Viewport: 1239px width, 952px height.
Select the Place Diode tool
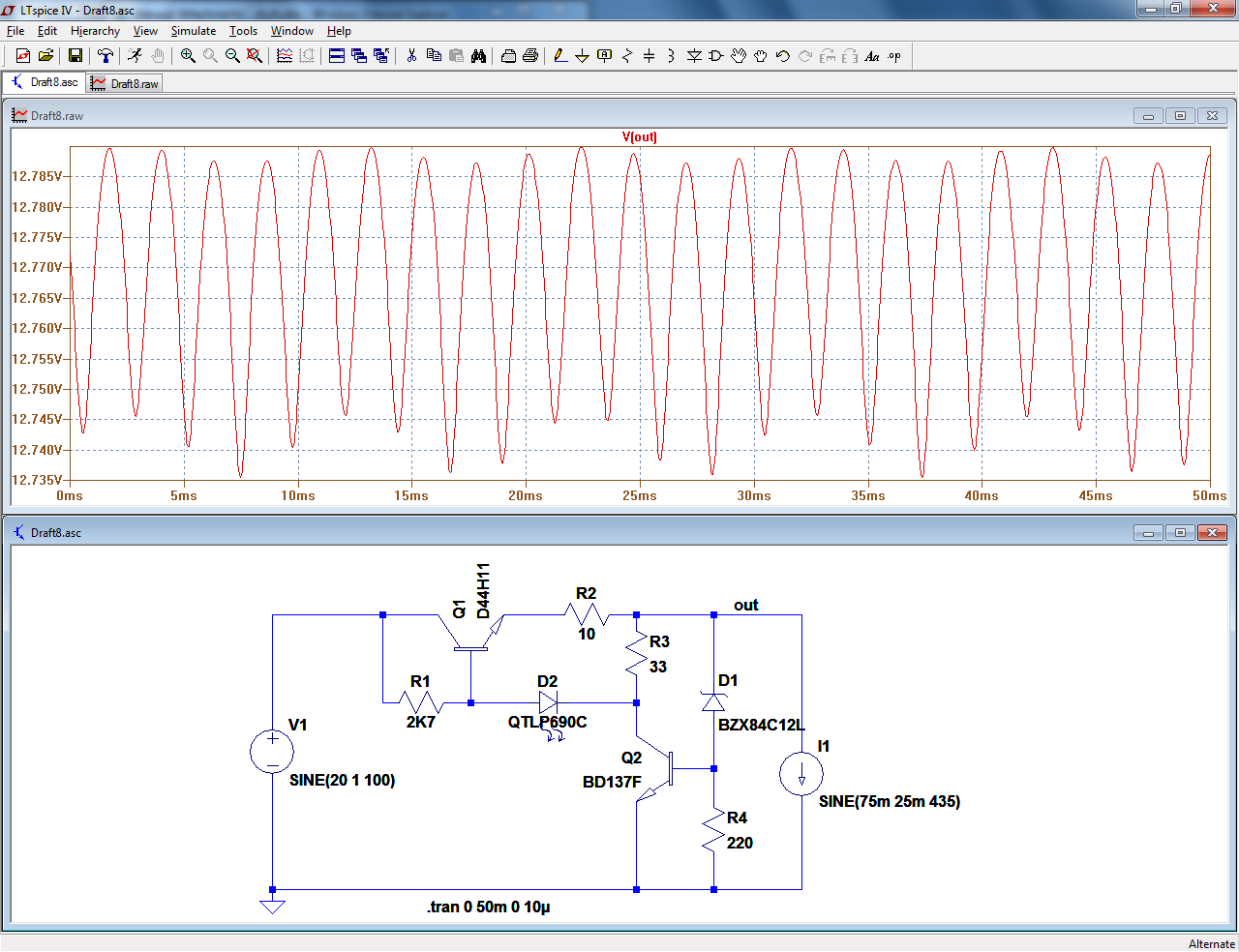click(694, 56)
